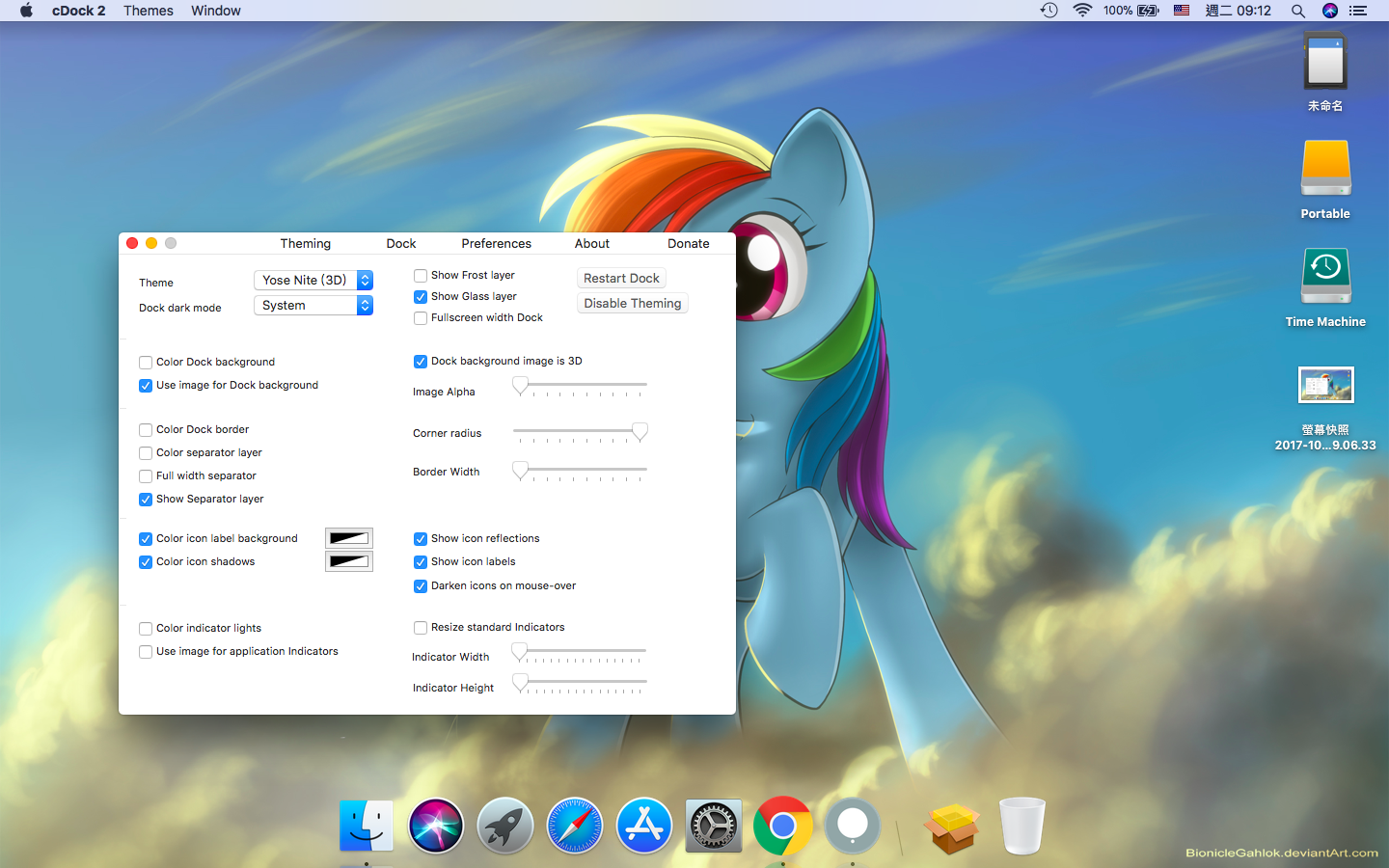Open the package box icon in Dock
1389x868 pixels.
coord(952,827)
